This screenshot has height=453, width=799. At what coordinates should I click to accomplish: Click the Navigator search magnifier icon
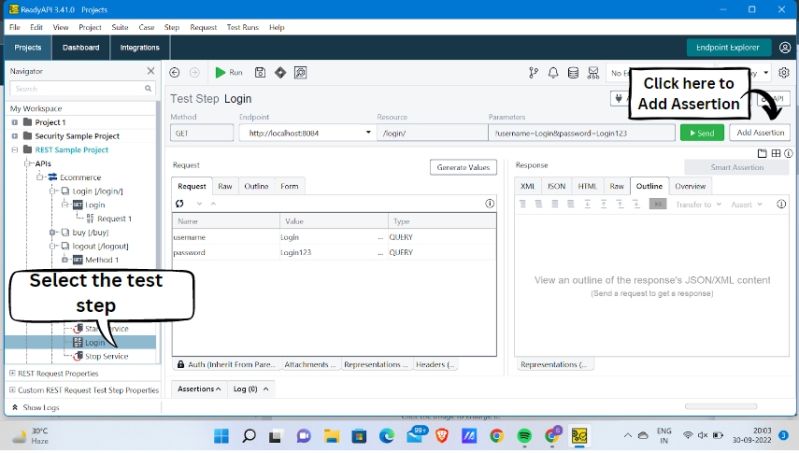pos(148,89)
